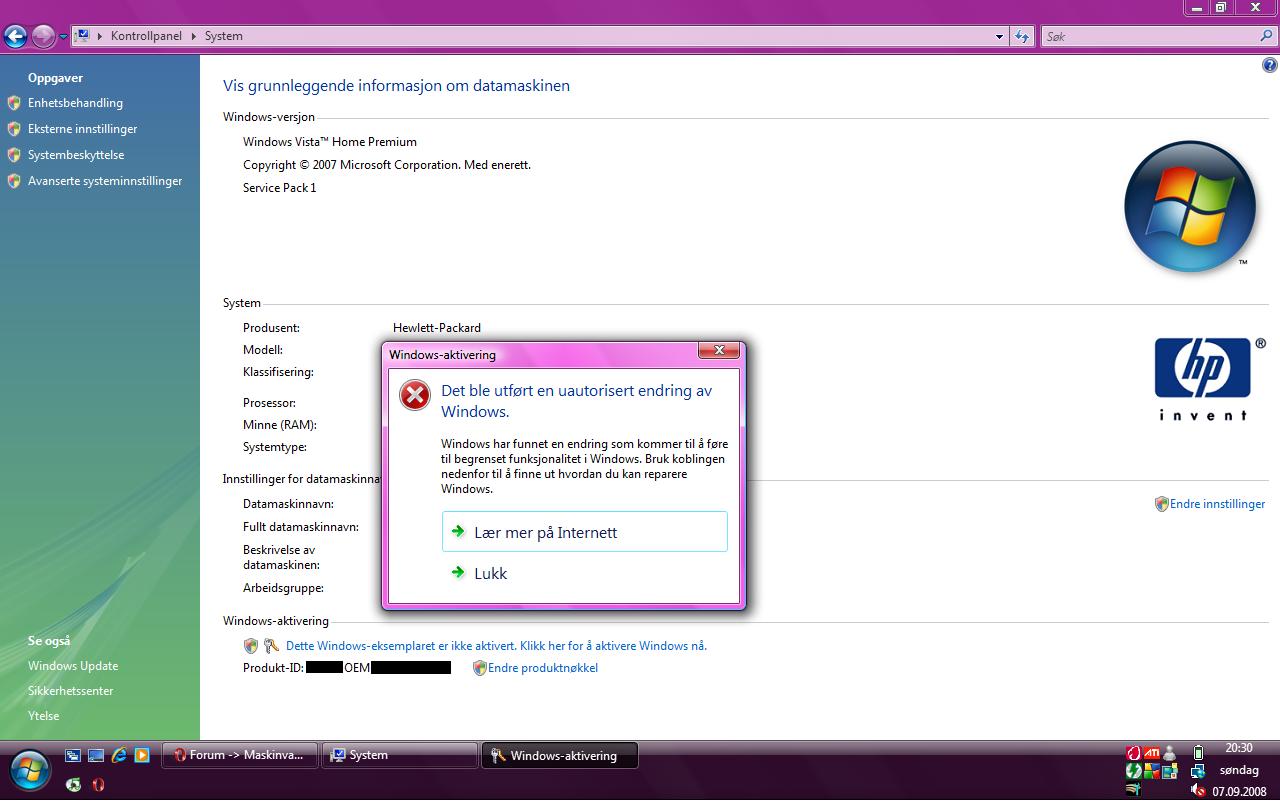Activate Windows via the 'ikke aktivert' link
Image resolution: width=1280 pixels, height=801 pixels.
tap(496, 646)
